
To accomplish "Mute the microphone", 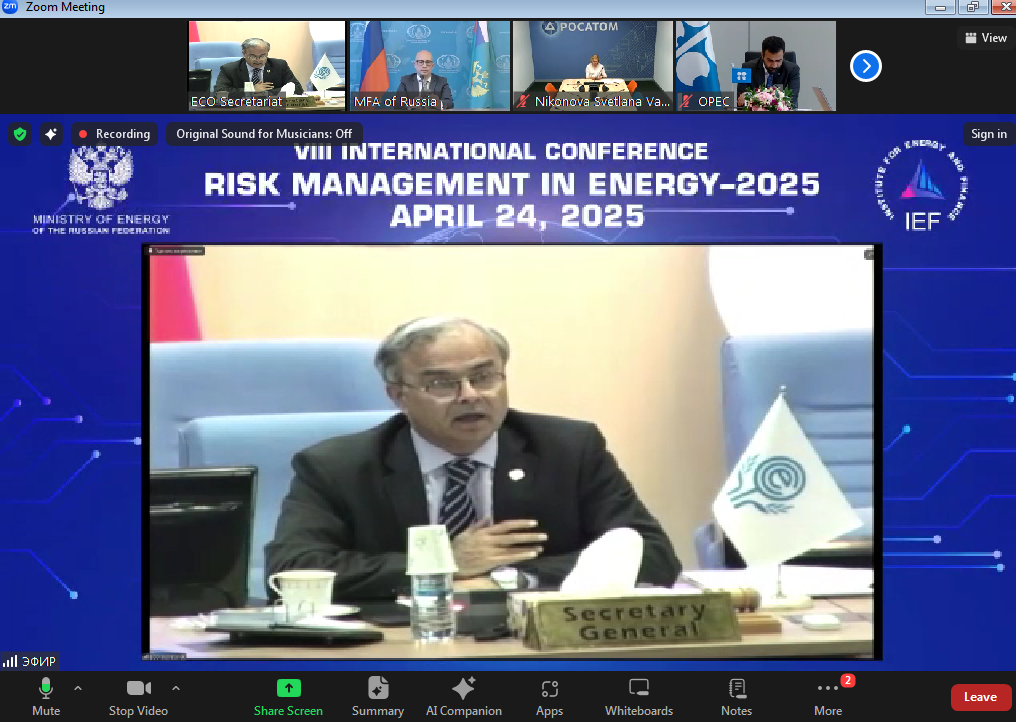I will click(46, 696).
